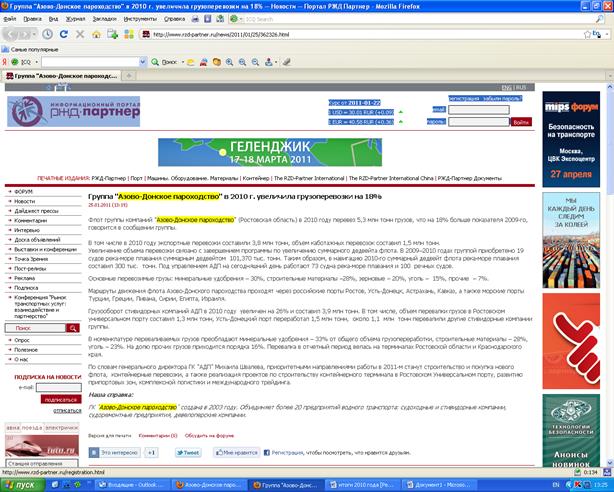Click the rzd-partner site favicon in address bar
This screenshot has height=492, width=614.
(146, 34)
